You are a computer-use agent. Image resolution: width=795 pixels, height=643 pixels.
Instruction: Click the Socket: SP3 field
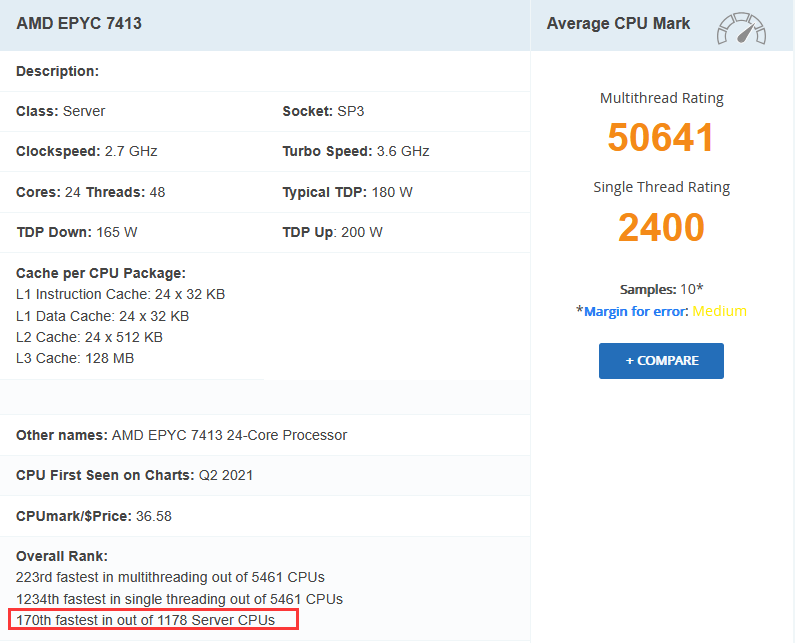coord(322,111)
